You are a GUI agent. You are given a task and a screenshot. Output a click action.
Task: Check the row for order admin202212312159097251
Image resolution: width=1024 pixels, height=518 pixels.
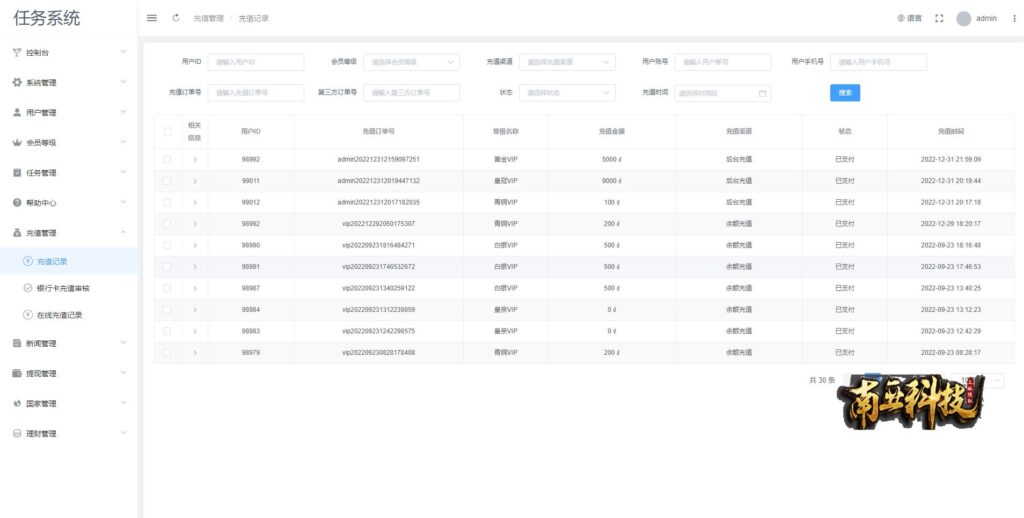pos(167,159)
